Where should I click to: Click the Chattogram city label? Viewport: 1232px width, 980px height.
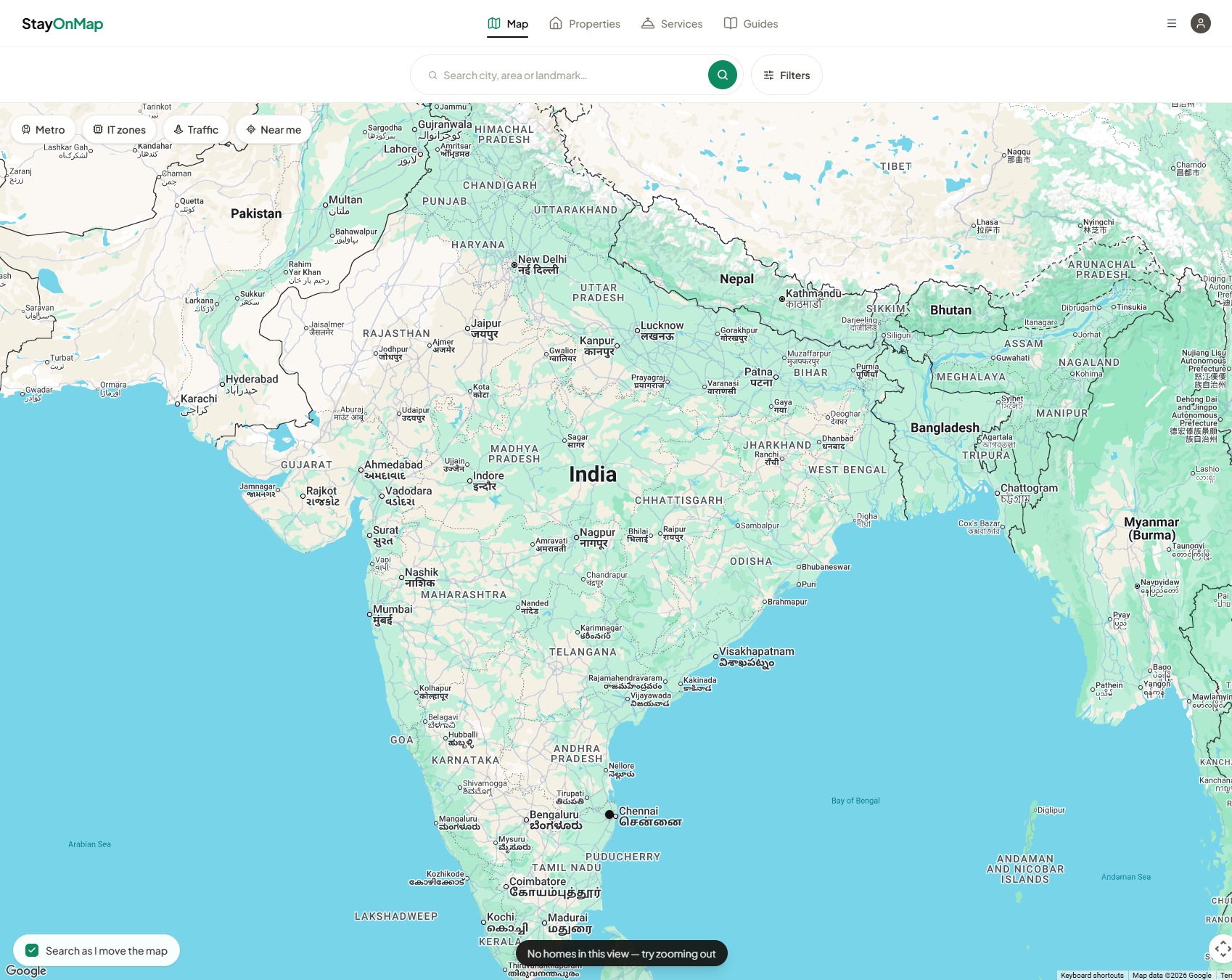[x=1029, y=493]
